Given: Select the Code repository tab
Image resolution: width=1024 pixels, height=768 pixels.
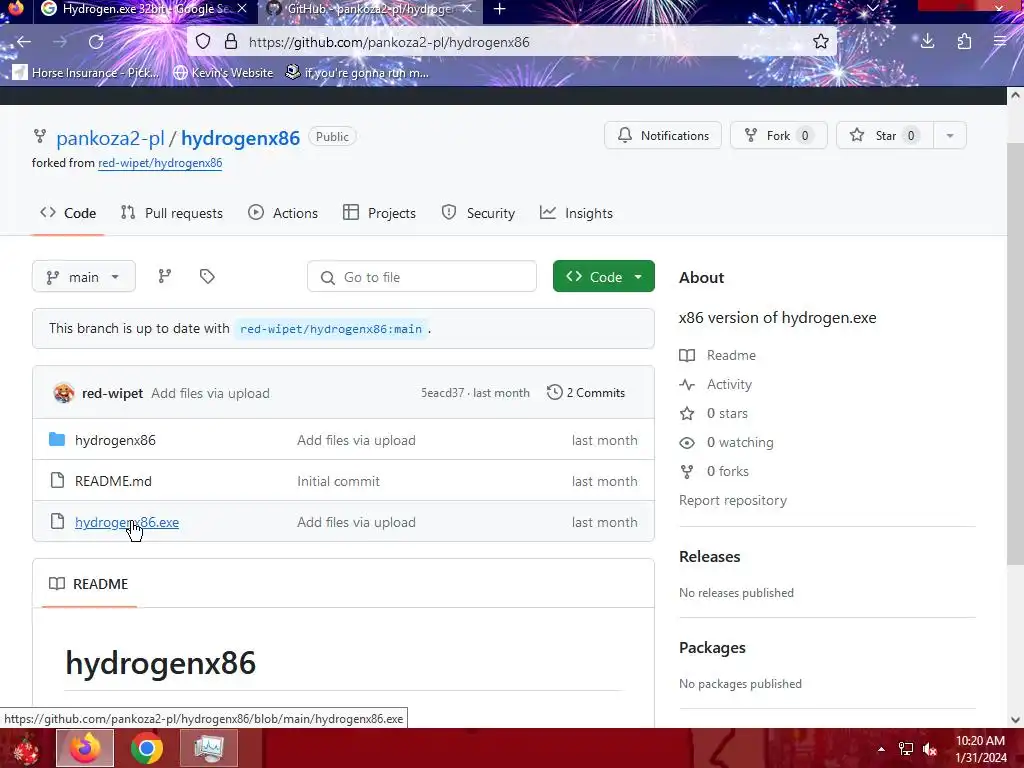Looking at the screenshot, I should coord(68,213).
